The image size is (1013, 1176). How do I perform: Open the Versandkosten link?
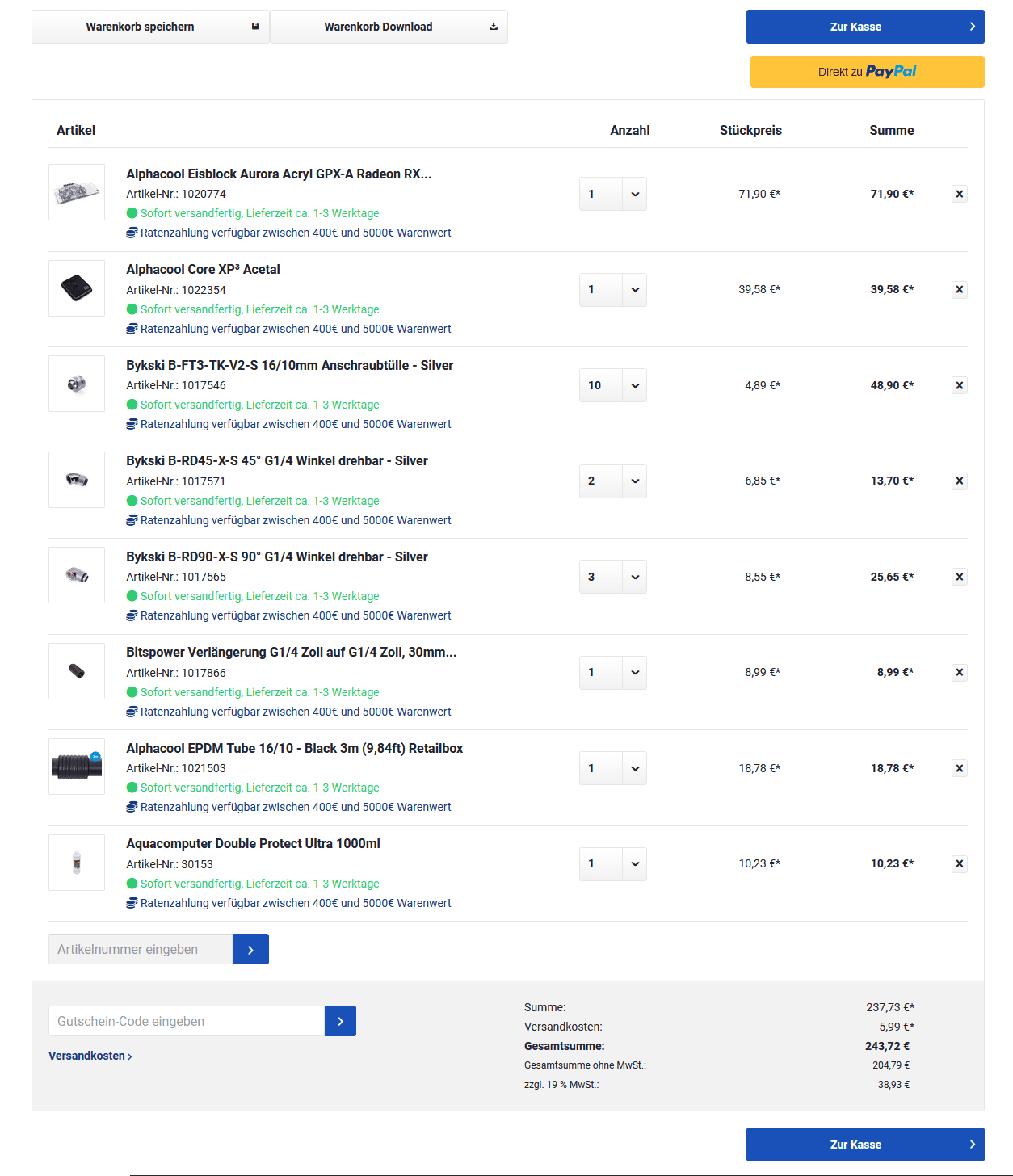[x=90, y=1056]
